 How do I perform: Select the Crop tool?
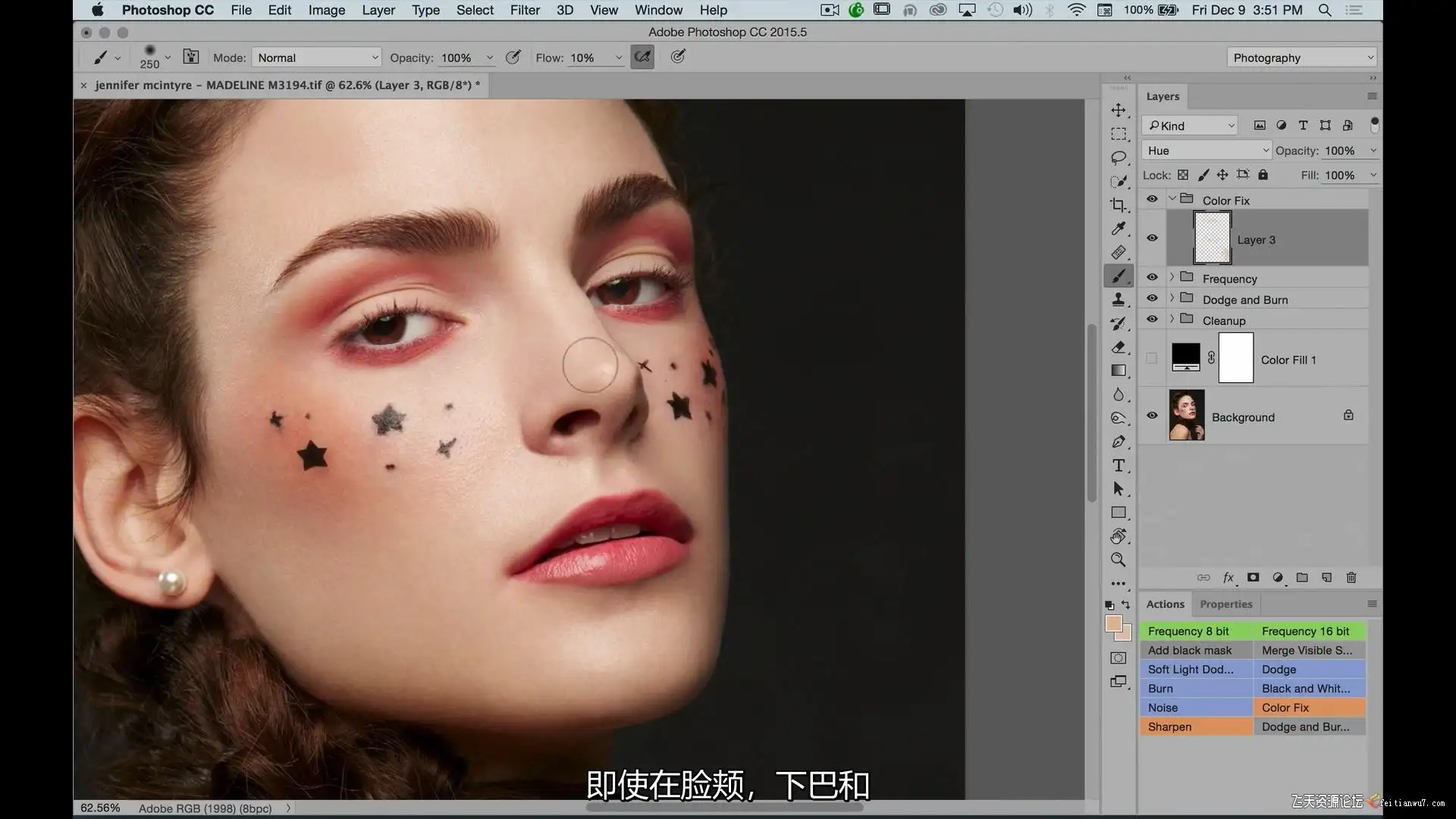pos(1118,205)
